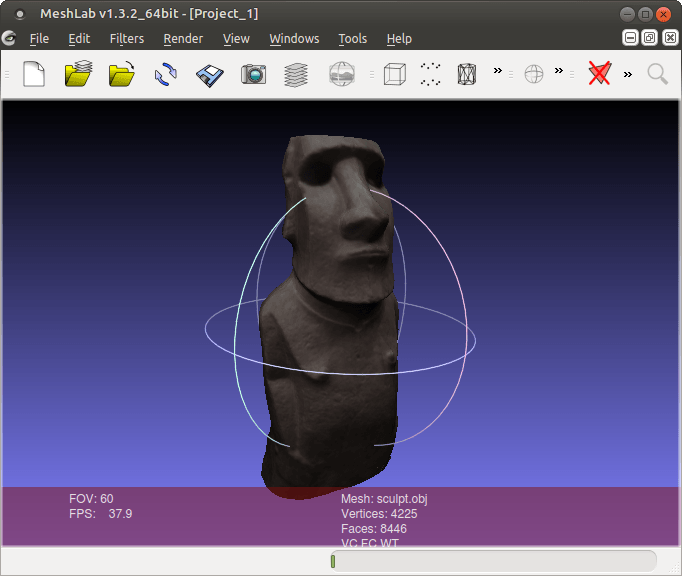Toggle bounding box render mode
The width and height of the screenshot is (682, 576).
pos(395,74)
